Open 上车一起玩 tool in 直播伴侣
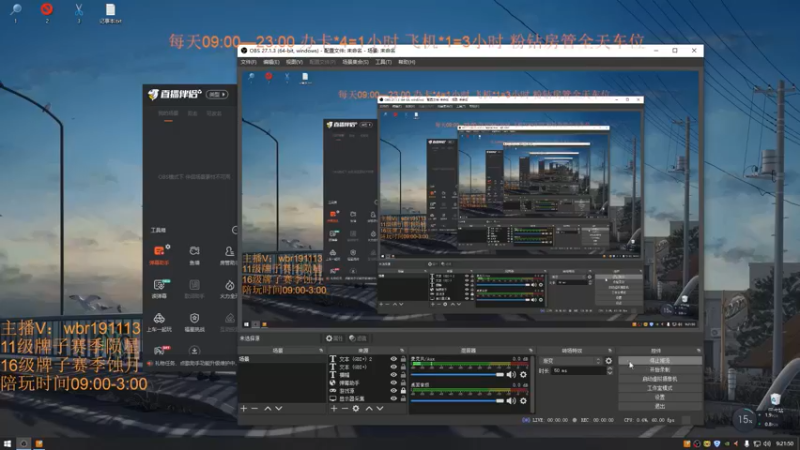This screenshot has height=450, width=800. pos(159,323)
